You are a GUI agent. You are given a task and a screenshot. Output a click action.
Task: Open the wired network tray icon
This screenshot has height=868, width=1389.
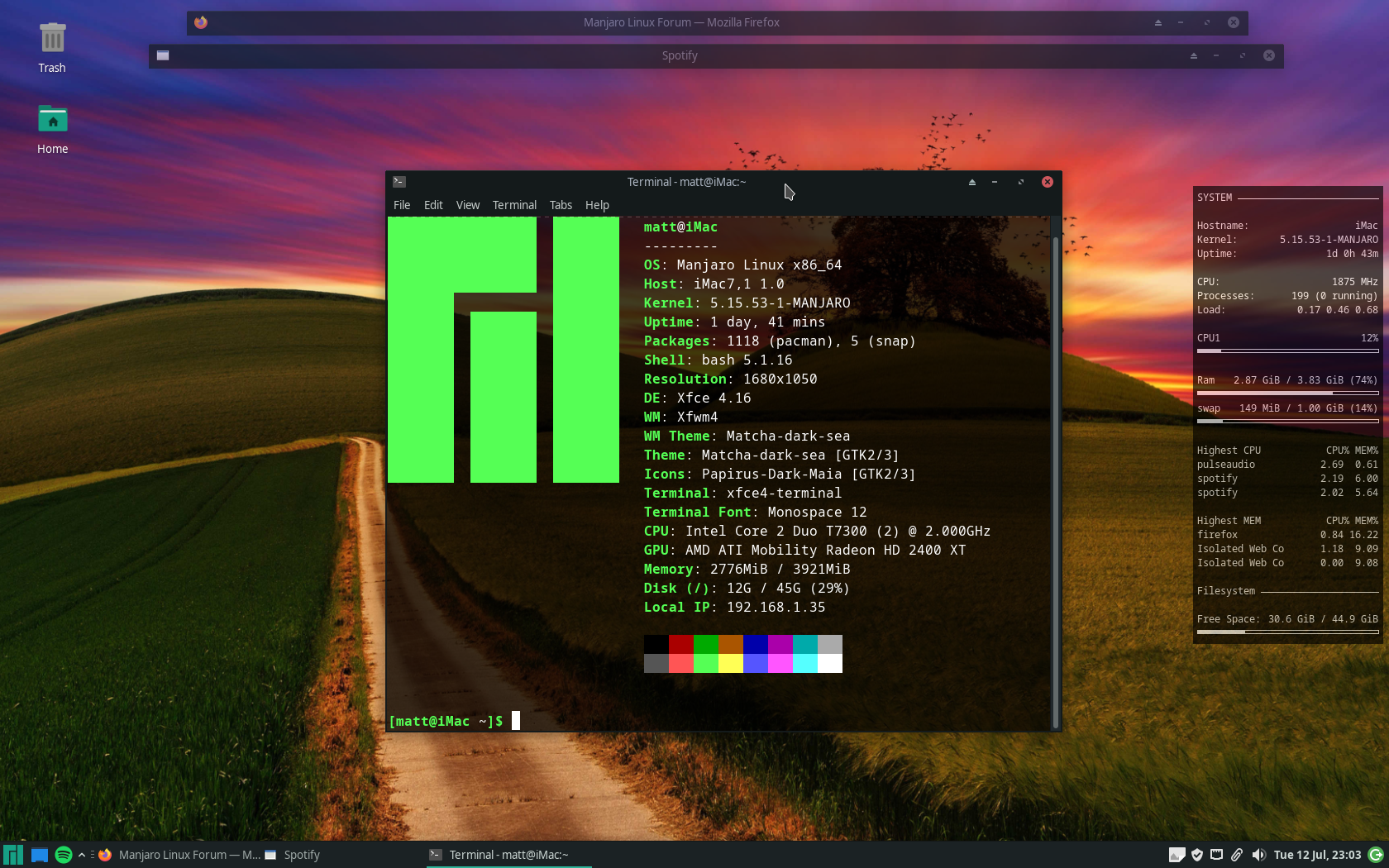tap(1216, 855)
